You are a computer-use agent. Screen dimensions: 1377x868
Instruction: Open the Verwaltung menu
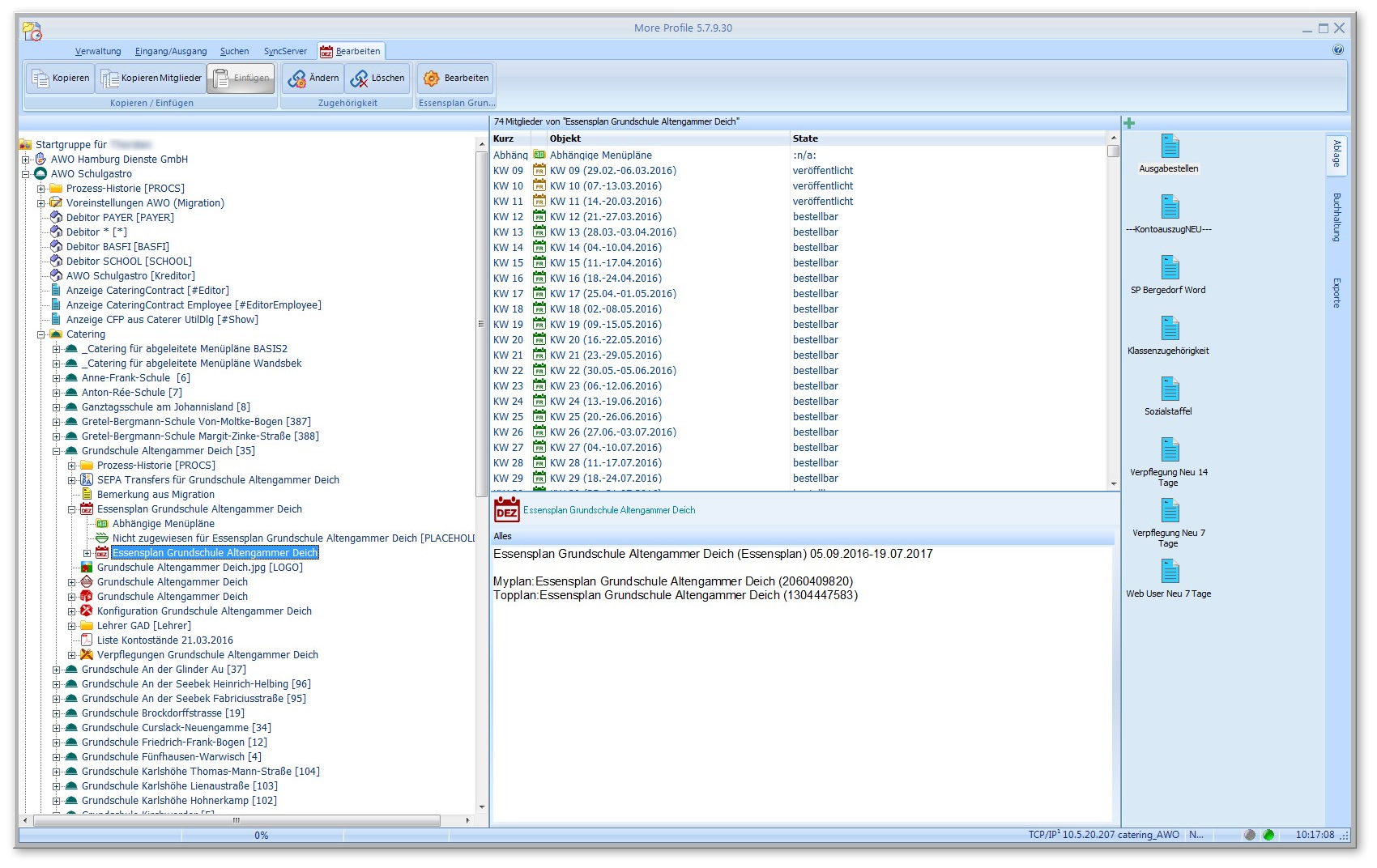click(98, 51)
